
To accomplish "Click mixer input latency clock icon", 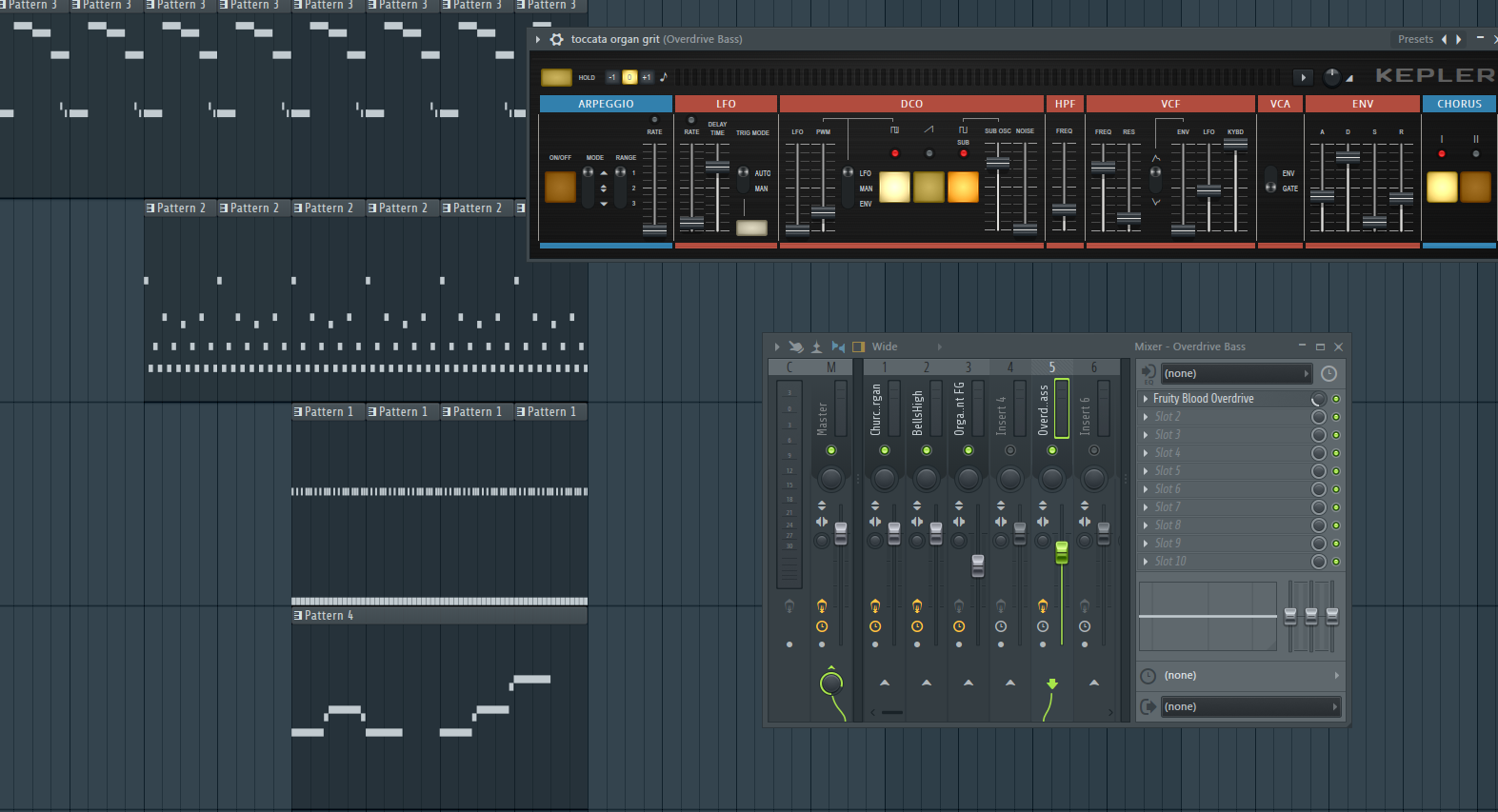I will click(1329, 373).
